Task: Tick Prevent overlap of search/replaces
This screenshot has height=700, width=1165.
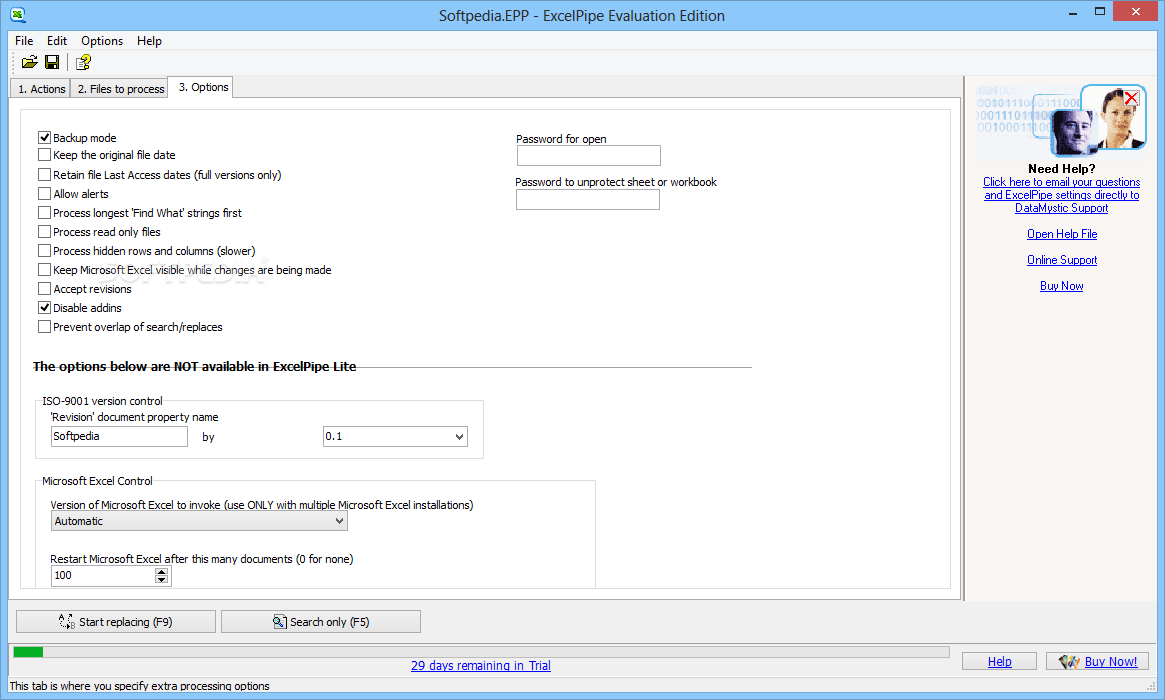Action: point(45,327)
